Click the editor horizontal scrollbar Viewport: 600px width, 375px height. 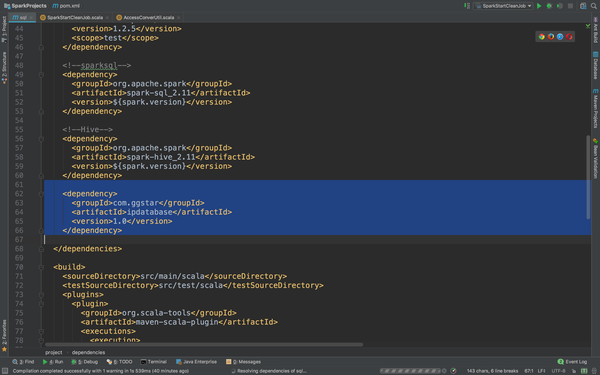tap(204, 344)
